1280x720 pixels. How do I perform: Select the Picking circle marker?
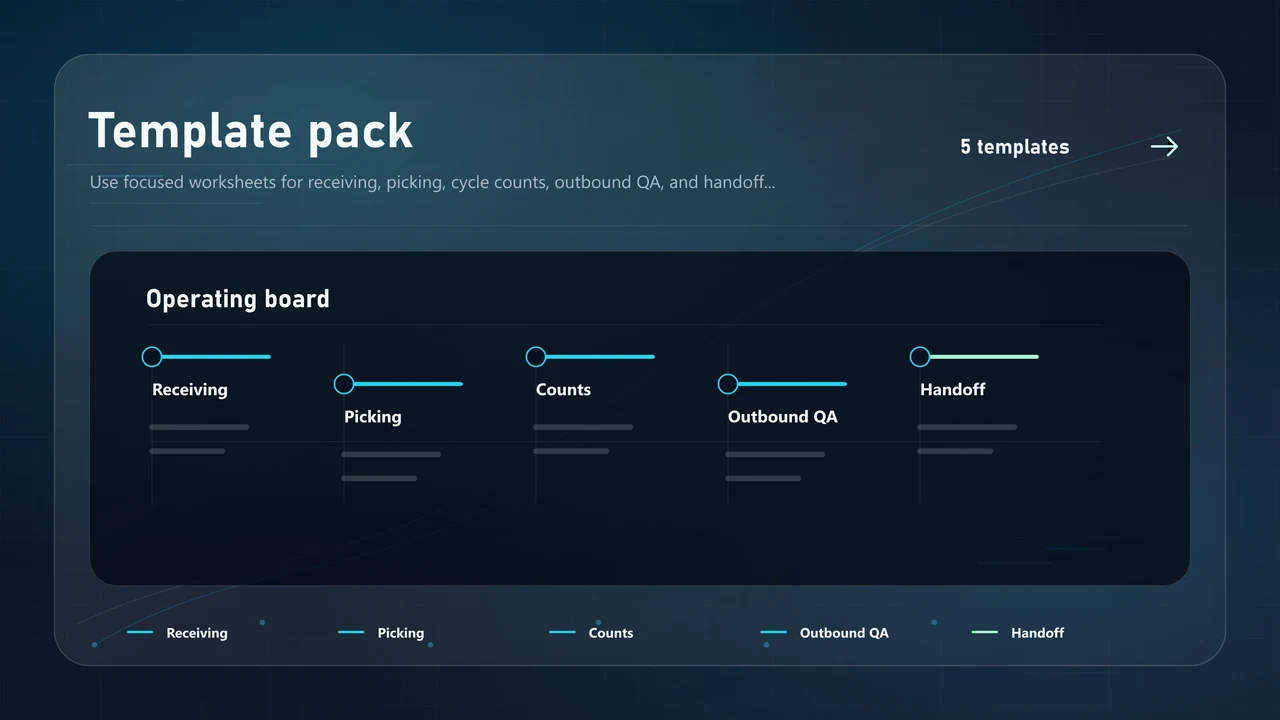click(x=344, y=384)
